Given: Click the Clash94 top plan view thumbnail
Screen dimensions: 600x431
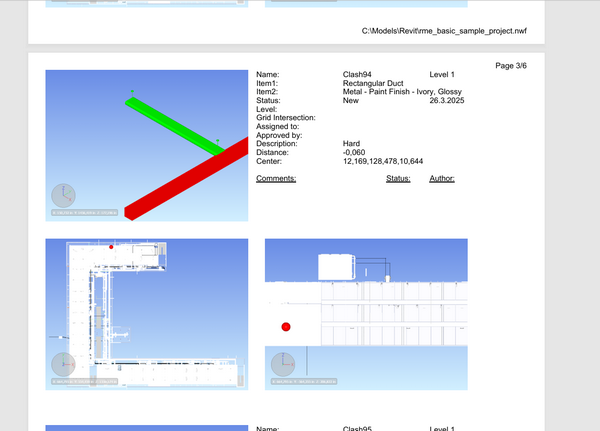Looking at the screenshot, I should click(x=147, y=314).
